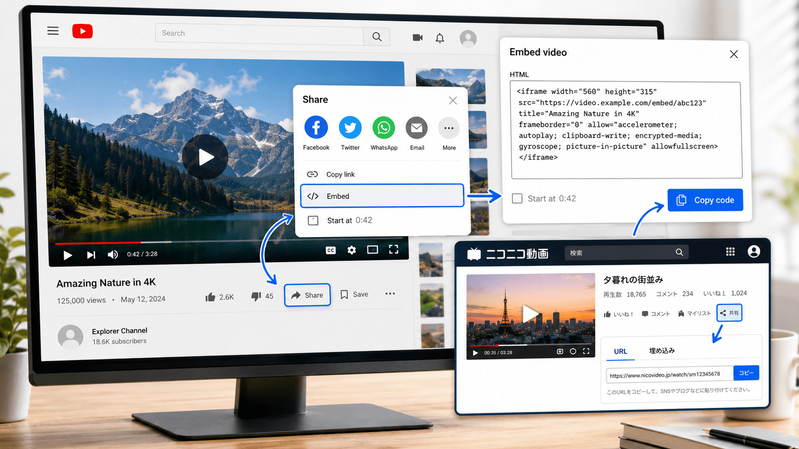This screenshot has height=449, width=799.
Task: Click the Copy code button
Action: [705, 200]
